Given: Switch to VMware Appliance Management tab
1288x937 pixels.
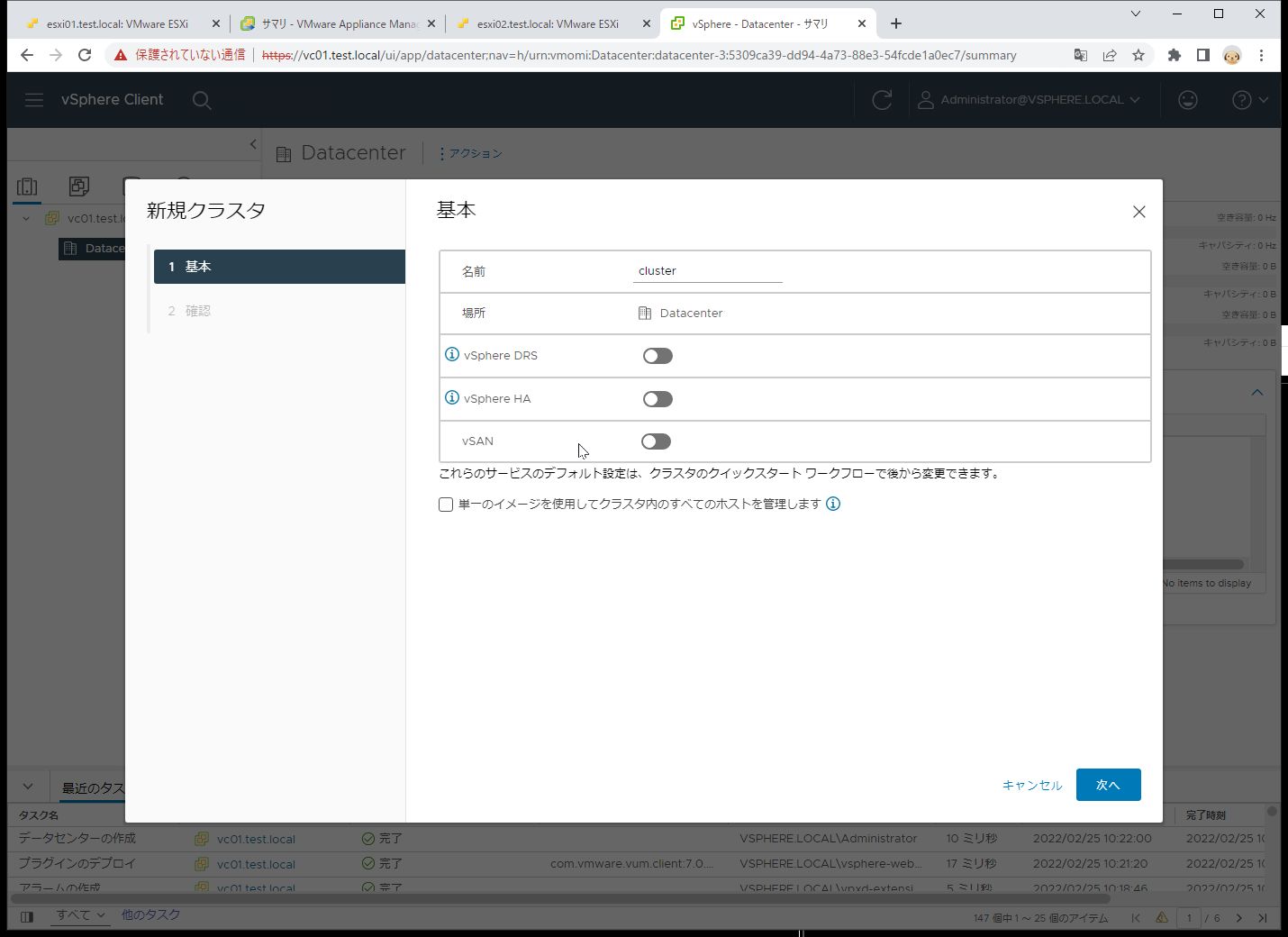Looking at the screenshot, I should [340, 24].
